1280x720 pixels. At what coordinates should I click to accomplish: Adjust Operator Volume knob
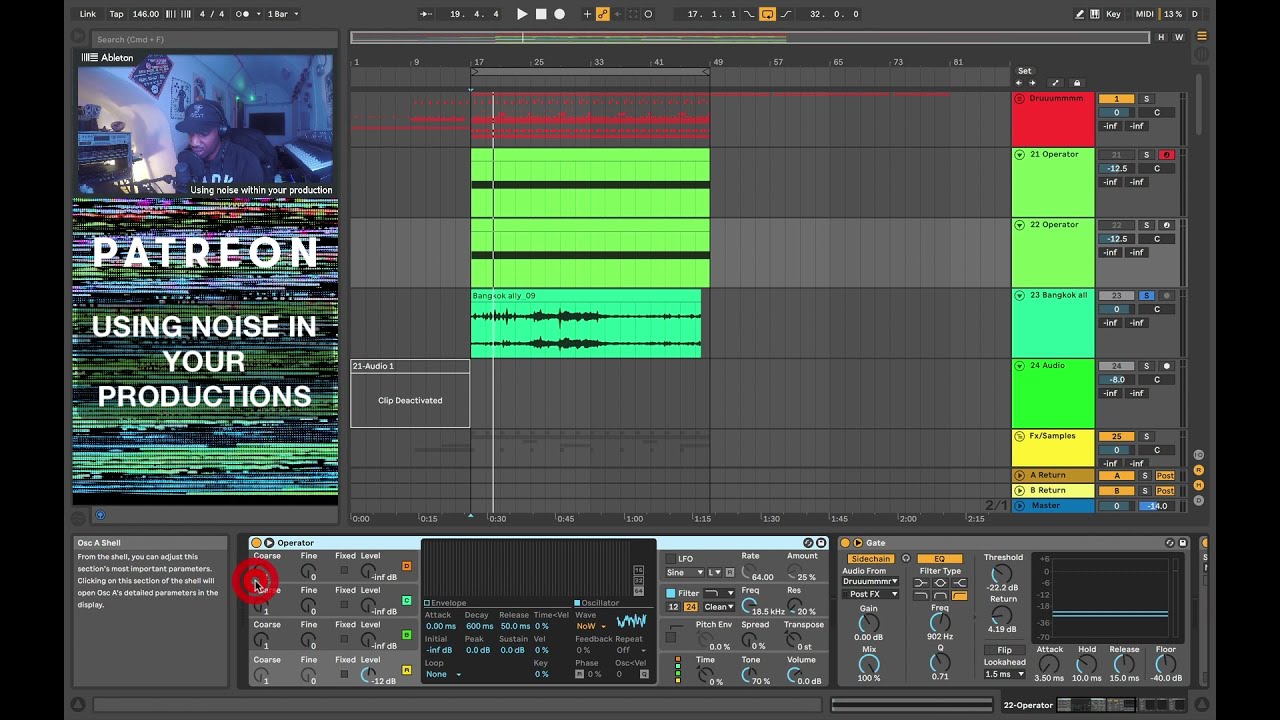tap(795, 674)
